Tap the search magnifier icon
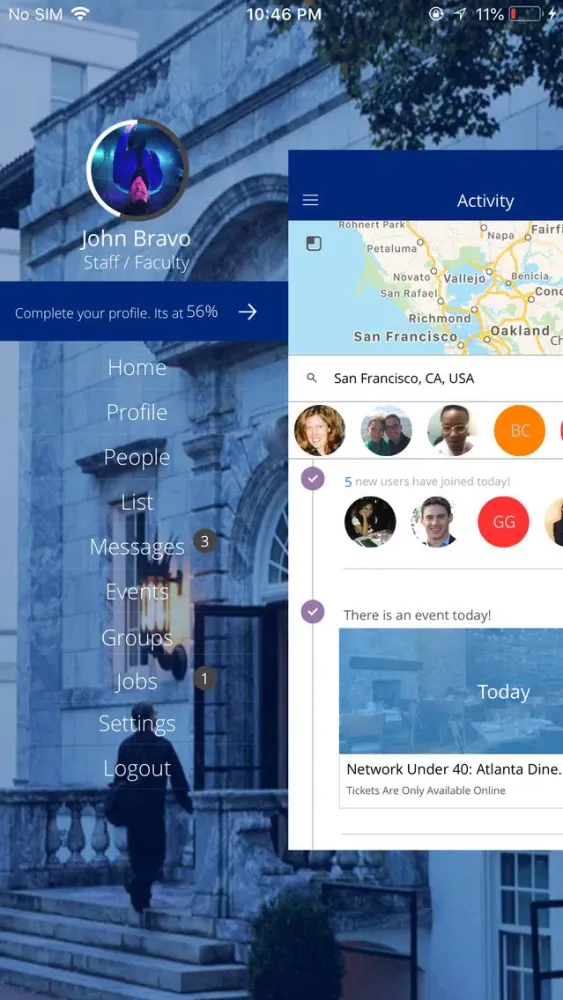The image size is (563, 1000). pyautogui.click(x=312, y=378)
